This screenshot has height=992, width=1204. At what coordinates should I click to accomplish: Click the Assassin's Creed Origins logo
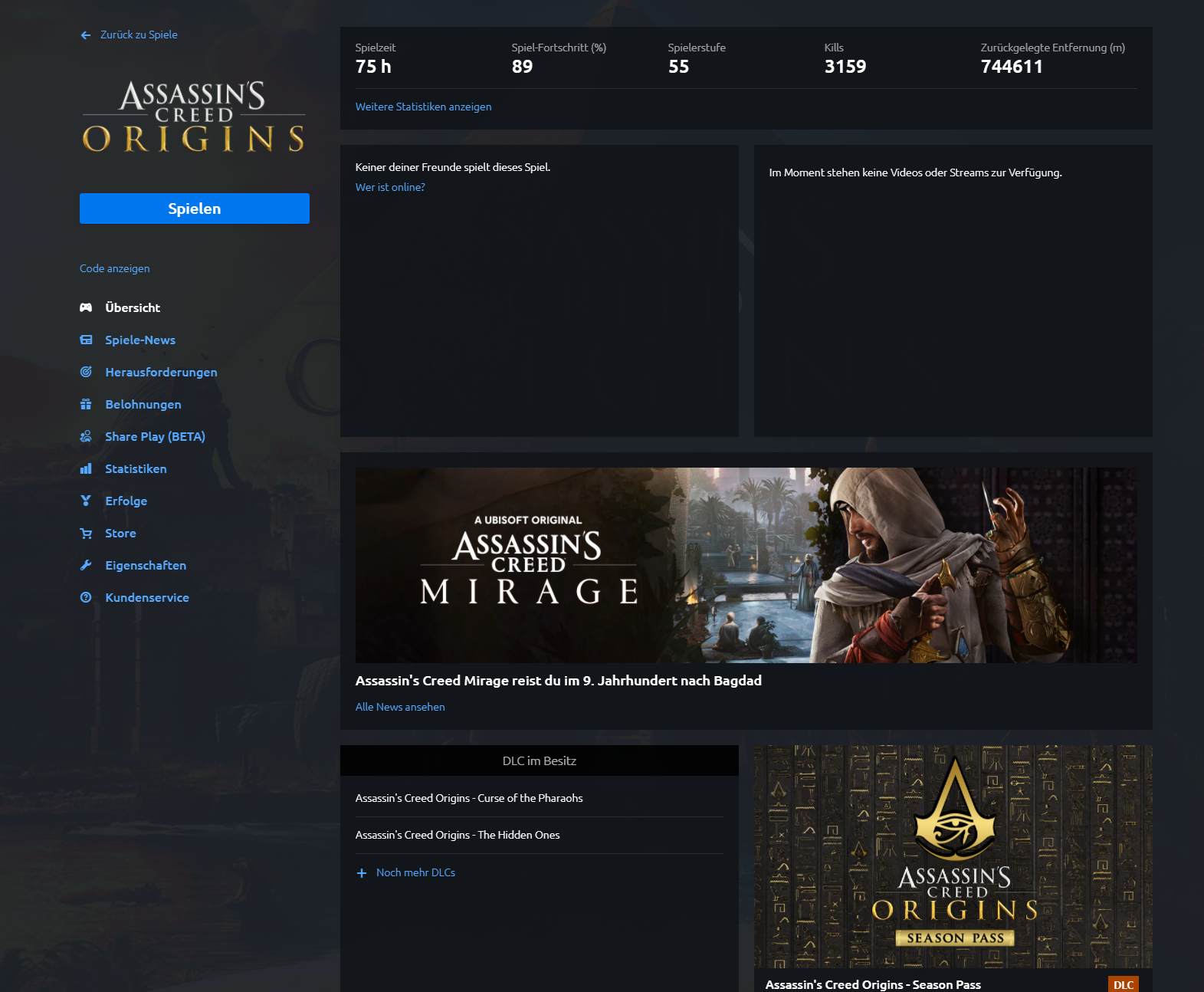(194, 116)
